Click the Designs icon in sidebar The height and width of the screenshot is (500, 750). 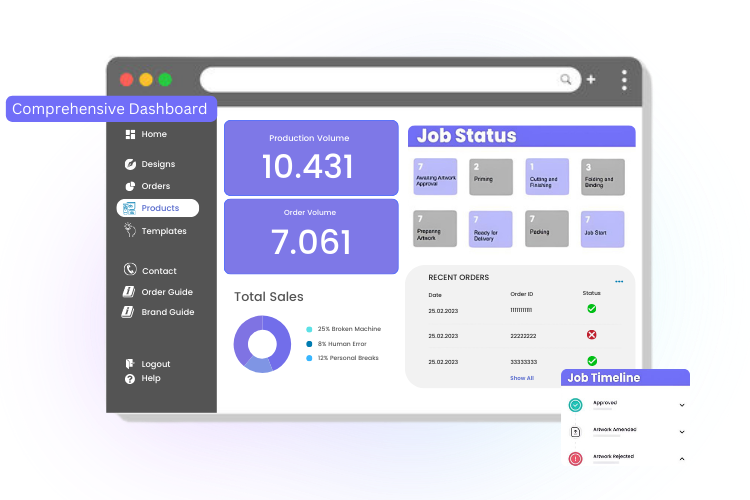pos(130,164)
